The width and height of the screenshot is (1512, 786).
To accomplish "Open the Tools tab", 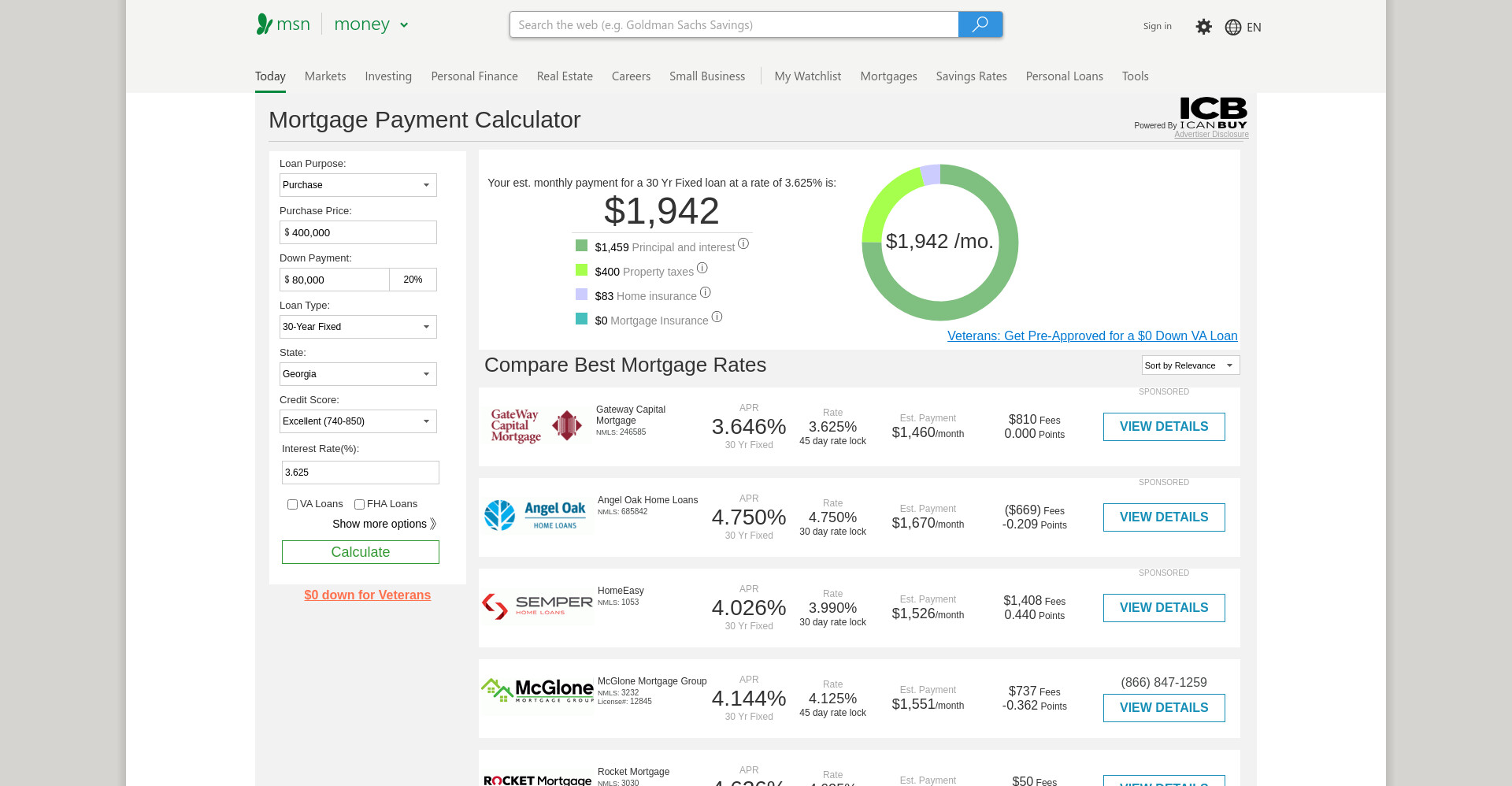I will (1135, 76).
